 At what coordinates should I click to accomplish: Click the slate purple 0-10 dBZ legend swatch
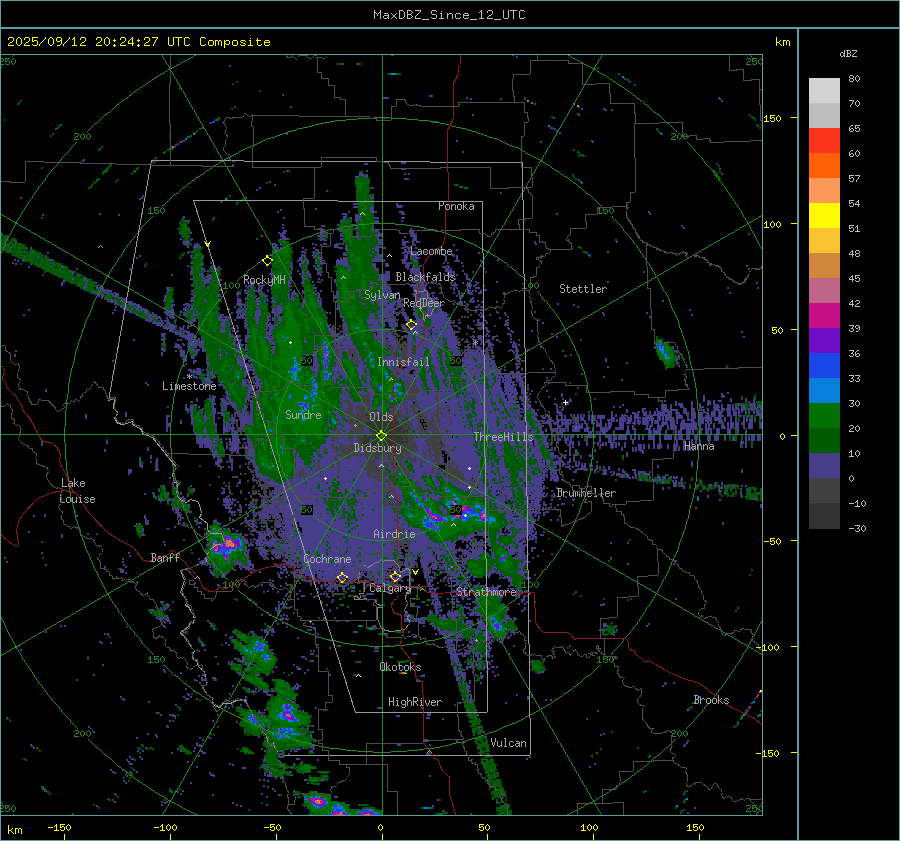click(824, 466)
